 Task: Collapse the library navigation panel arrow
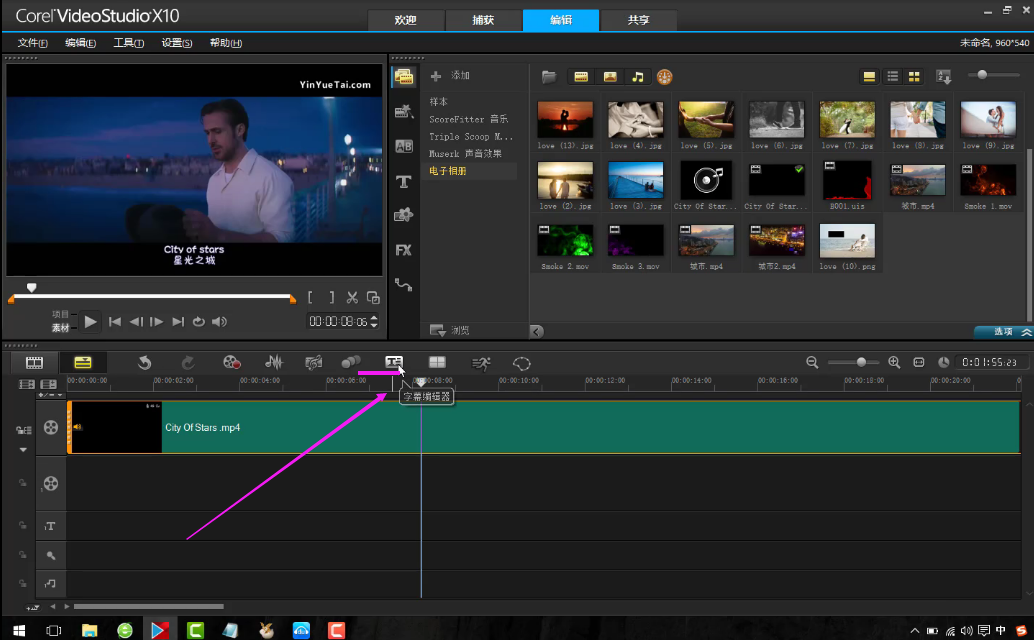pos(536,331)
